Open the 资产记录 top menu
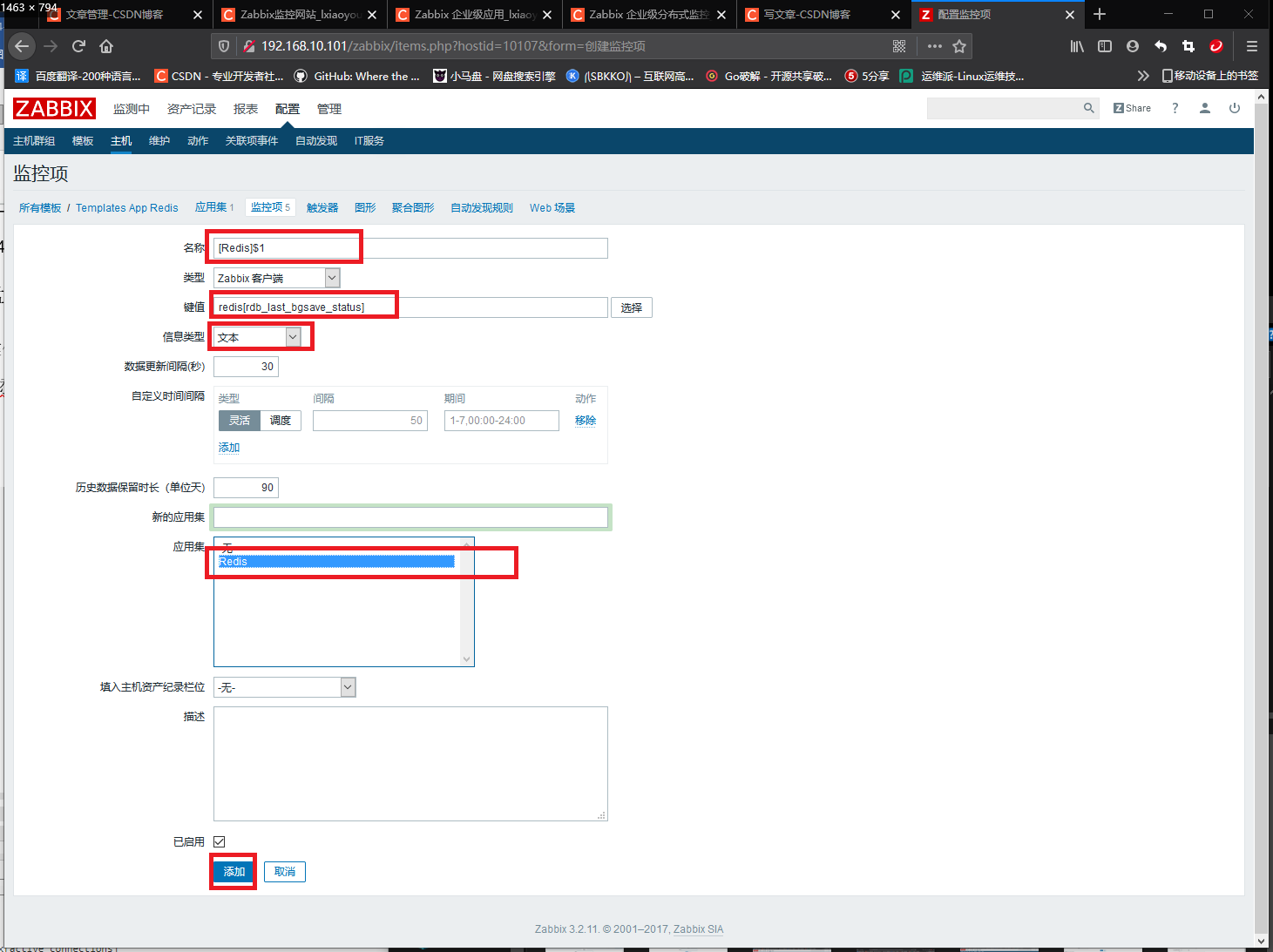This screenshot has height=952, width=1273. point(192,109)
